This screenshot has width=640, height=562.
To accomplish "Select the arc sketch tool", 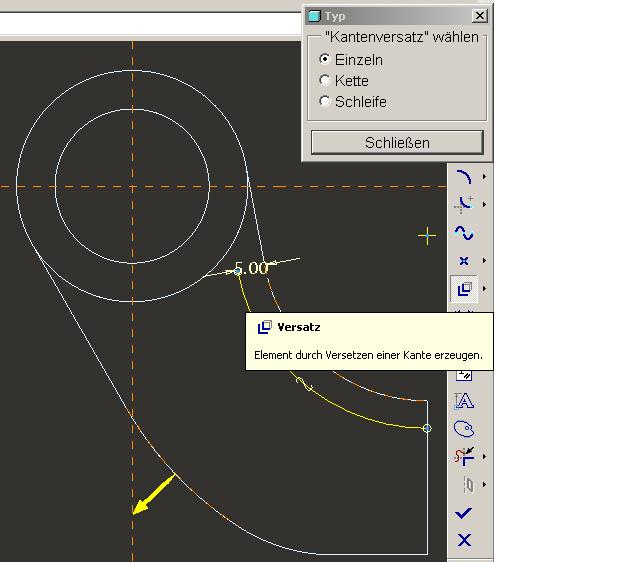I will click(463, 177).
